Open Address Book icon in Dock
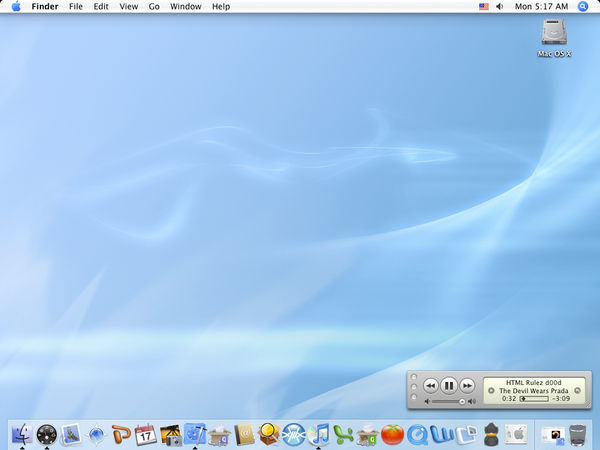 (x=244, y=435)
